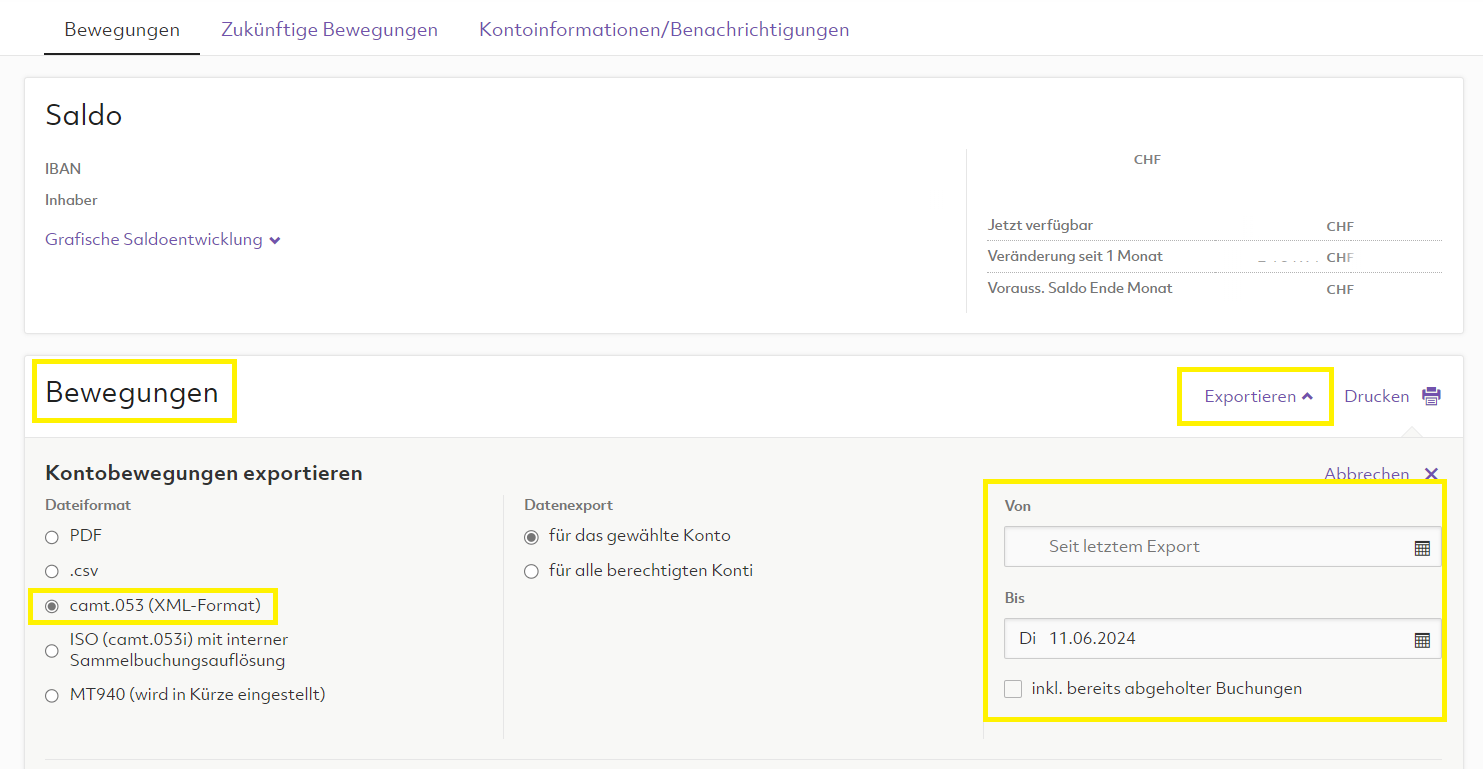Choose export für alle berechtigten Konti
Viewport: 1483px width, 769px height.
pyautogui.click(x=531, y=572)
